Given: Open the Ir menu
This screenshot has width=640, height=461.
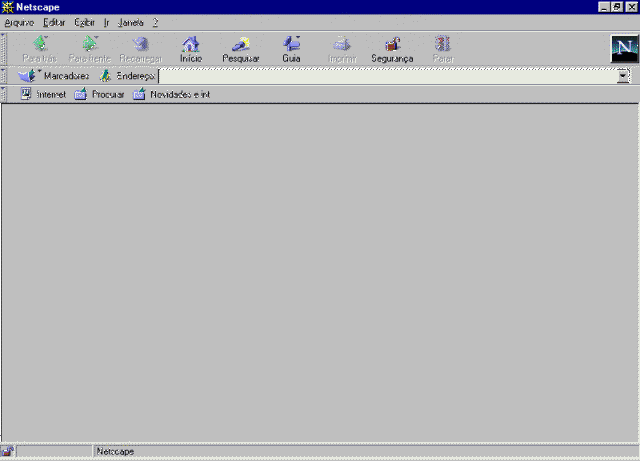Looking at the screenshot, I should [x=107, y=23].
